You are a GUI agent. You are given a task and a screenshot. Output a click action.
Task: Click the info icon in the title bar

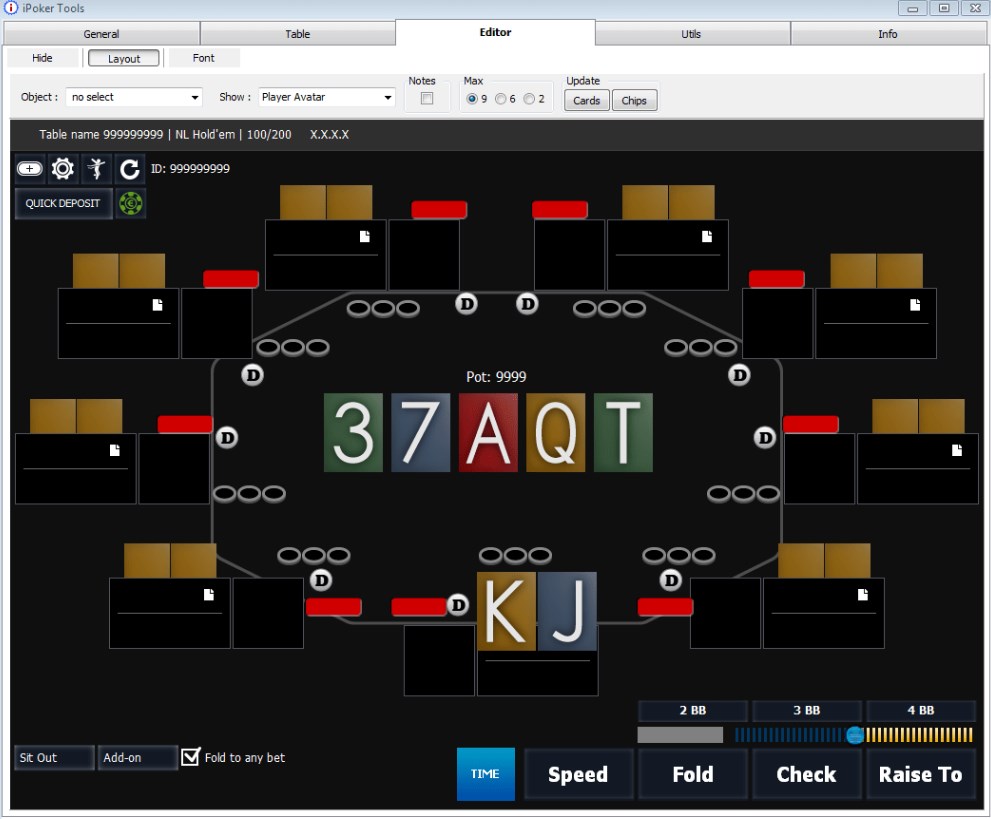11,8
